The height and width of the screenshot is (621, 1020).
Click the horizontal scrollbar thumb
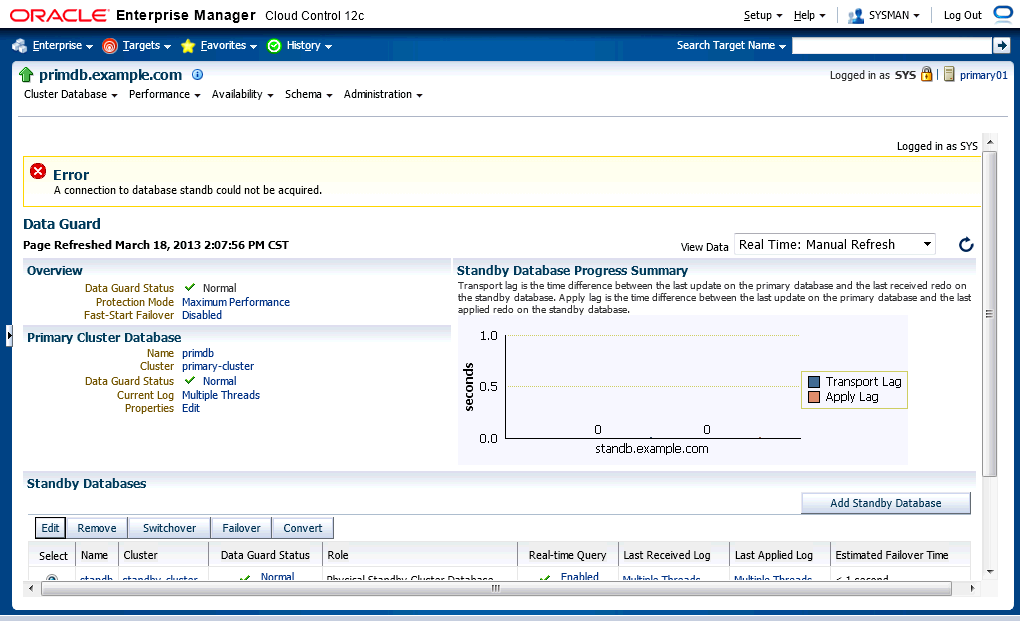tap(496, 588)
